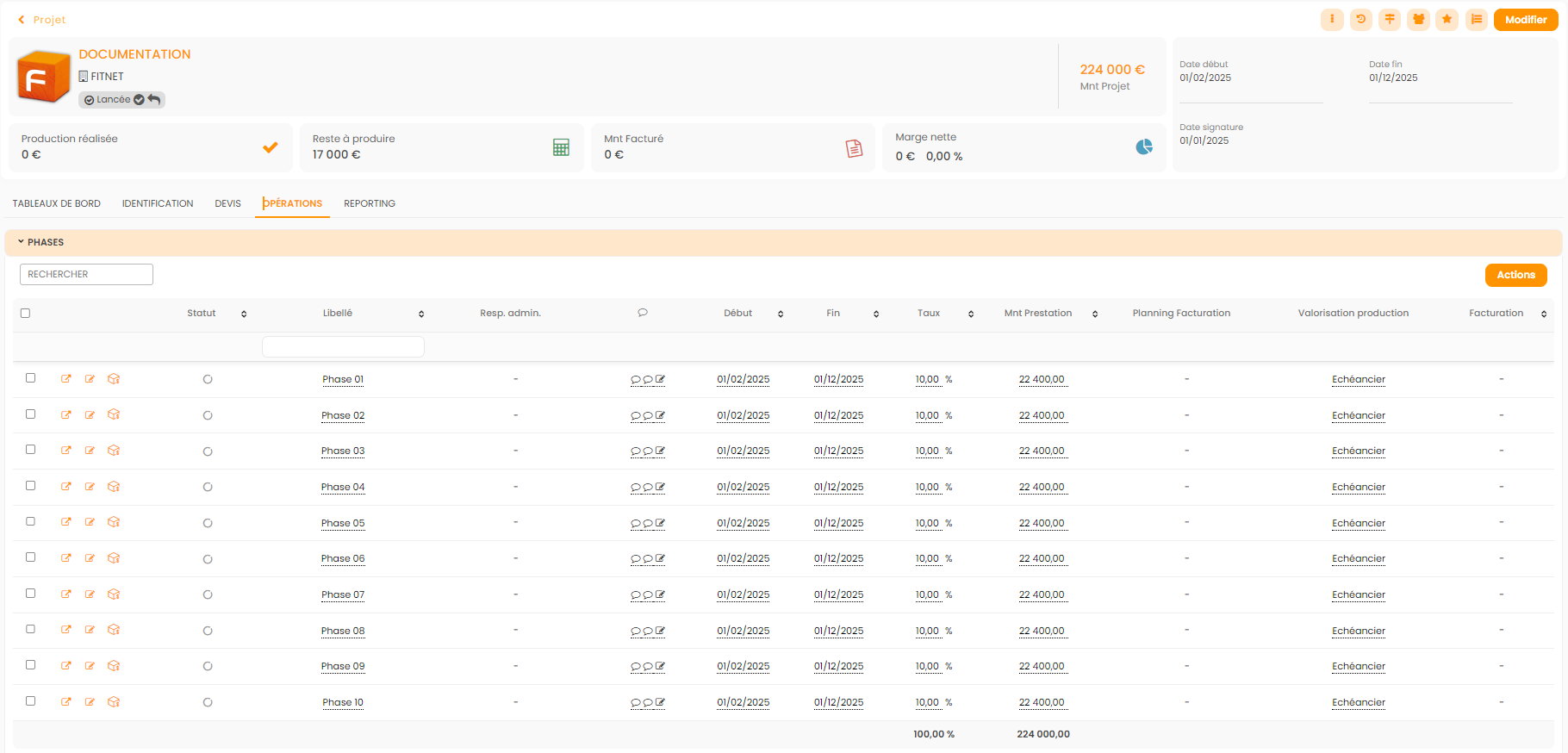Open the TABLEAUX DE BORD tab
Screen dimensions: 1568x753
57,204
